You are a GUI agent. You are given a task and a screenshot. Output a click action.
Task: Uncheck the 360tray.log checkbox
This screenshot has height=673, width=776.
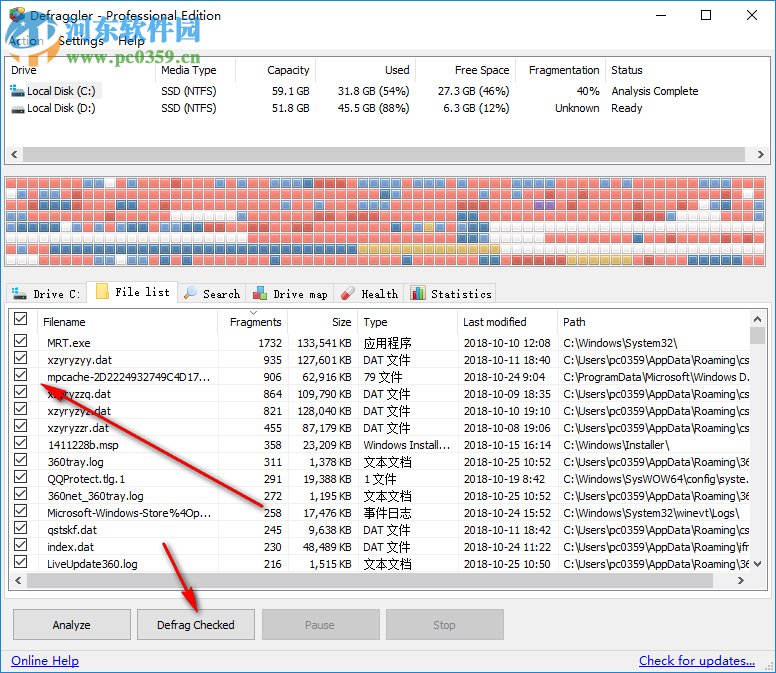20,460
